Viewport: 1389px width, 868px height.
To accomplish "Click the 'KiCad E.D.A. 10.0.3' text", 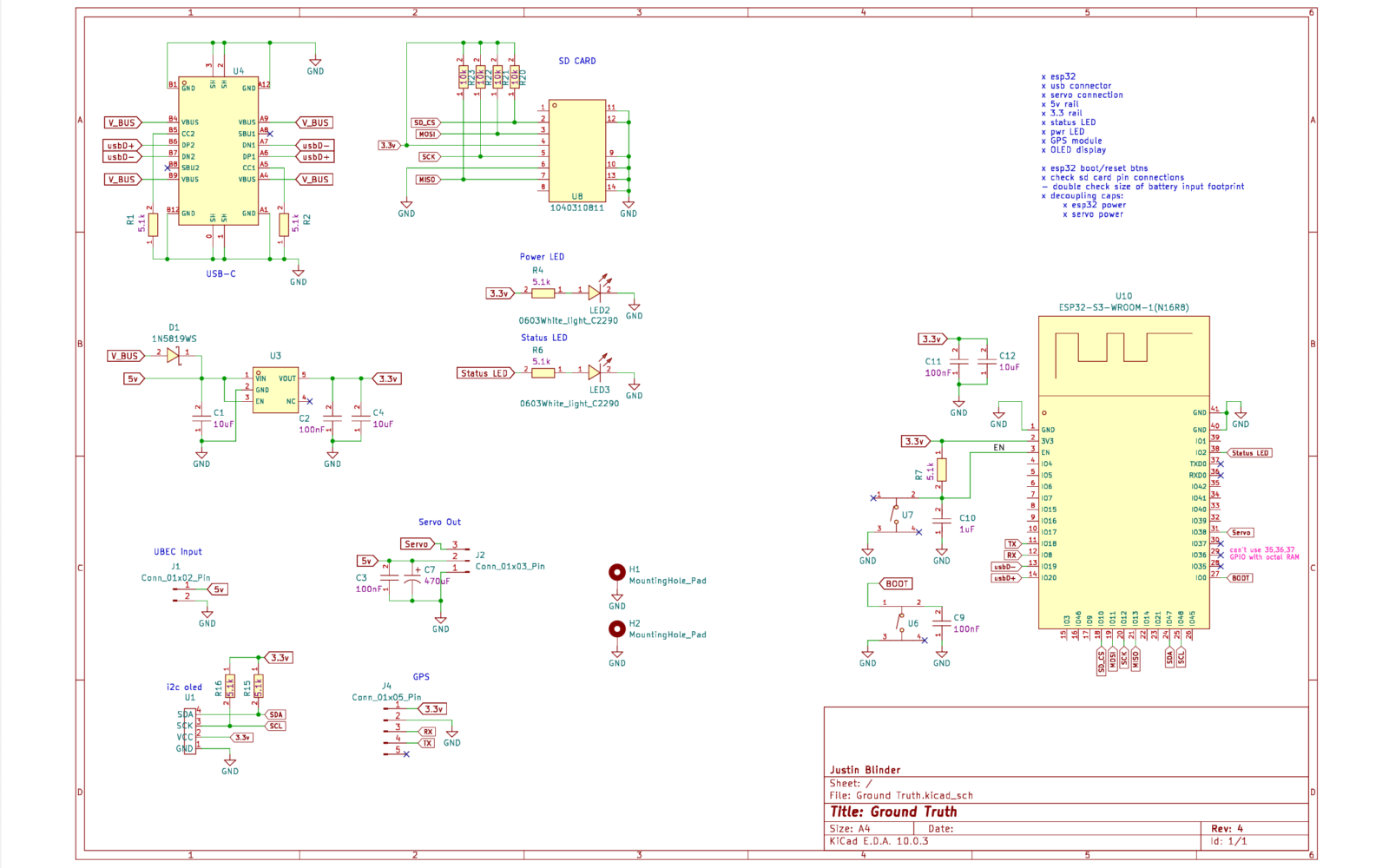I will pos(879,841).
